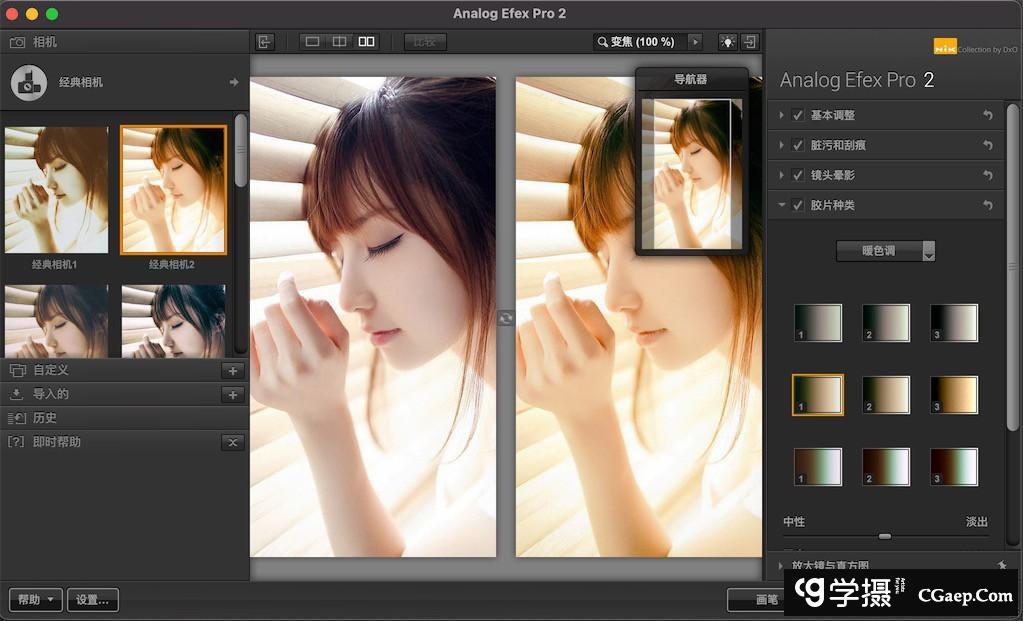Click the swap preview icon between images
Viewport: 1023px width, 621px height.
[x=506, y=317]
